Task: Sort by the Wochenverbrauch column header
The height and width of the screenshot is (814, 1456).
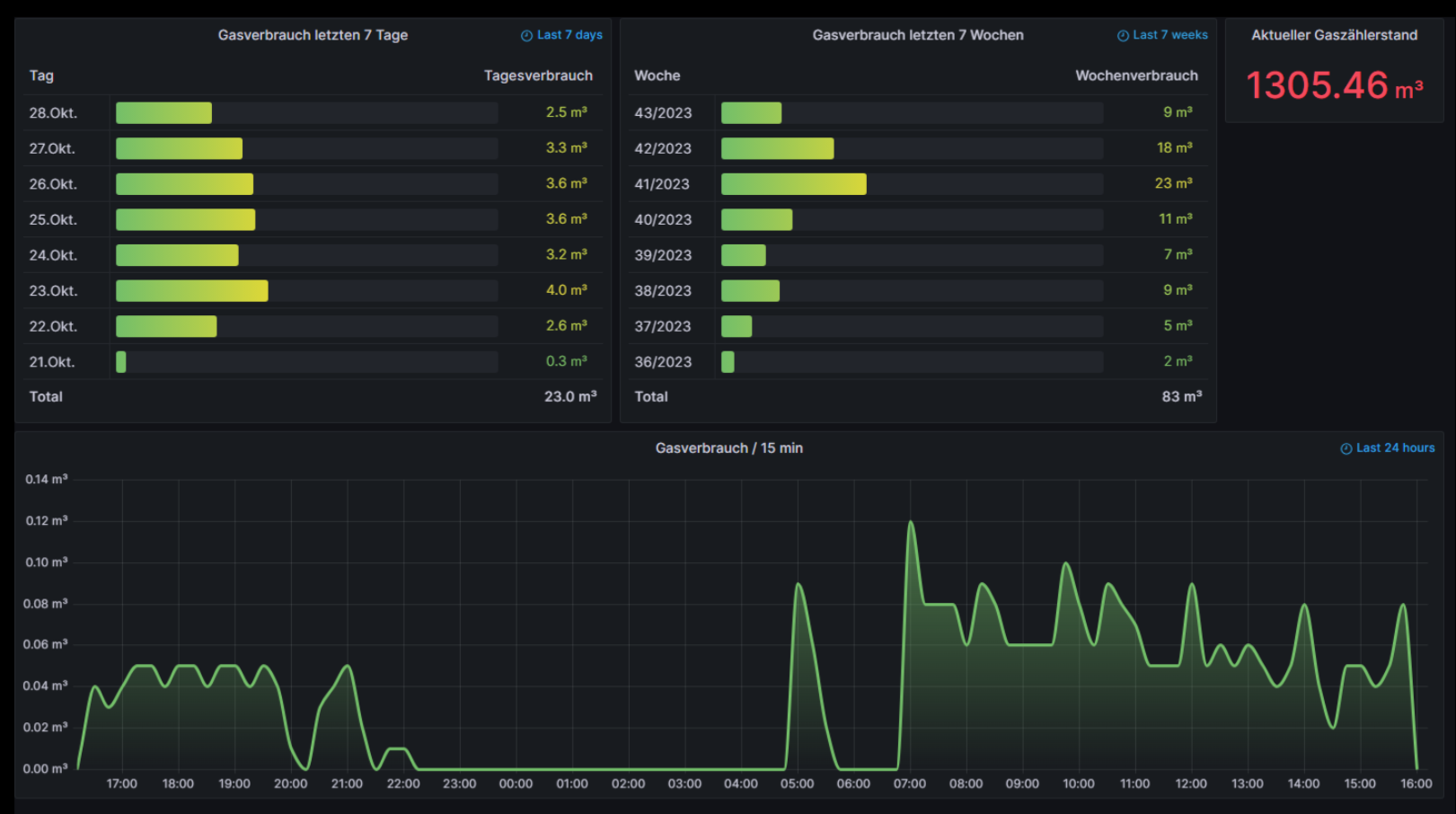Action: coord(1136,75)
